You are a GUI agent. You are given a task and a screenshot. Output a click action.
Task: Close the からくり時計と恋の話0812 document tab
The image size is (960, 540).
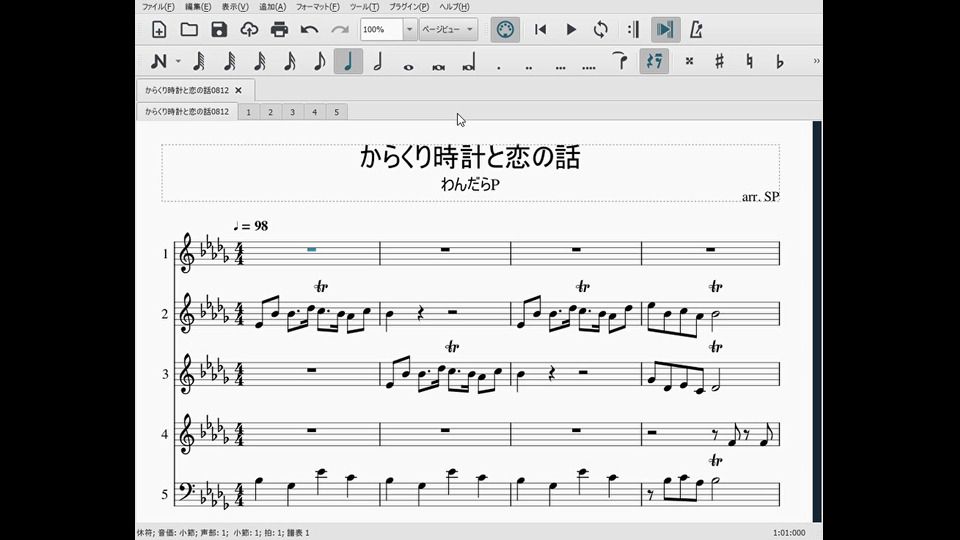[x=239, y=90]
